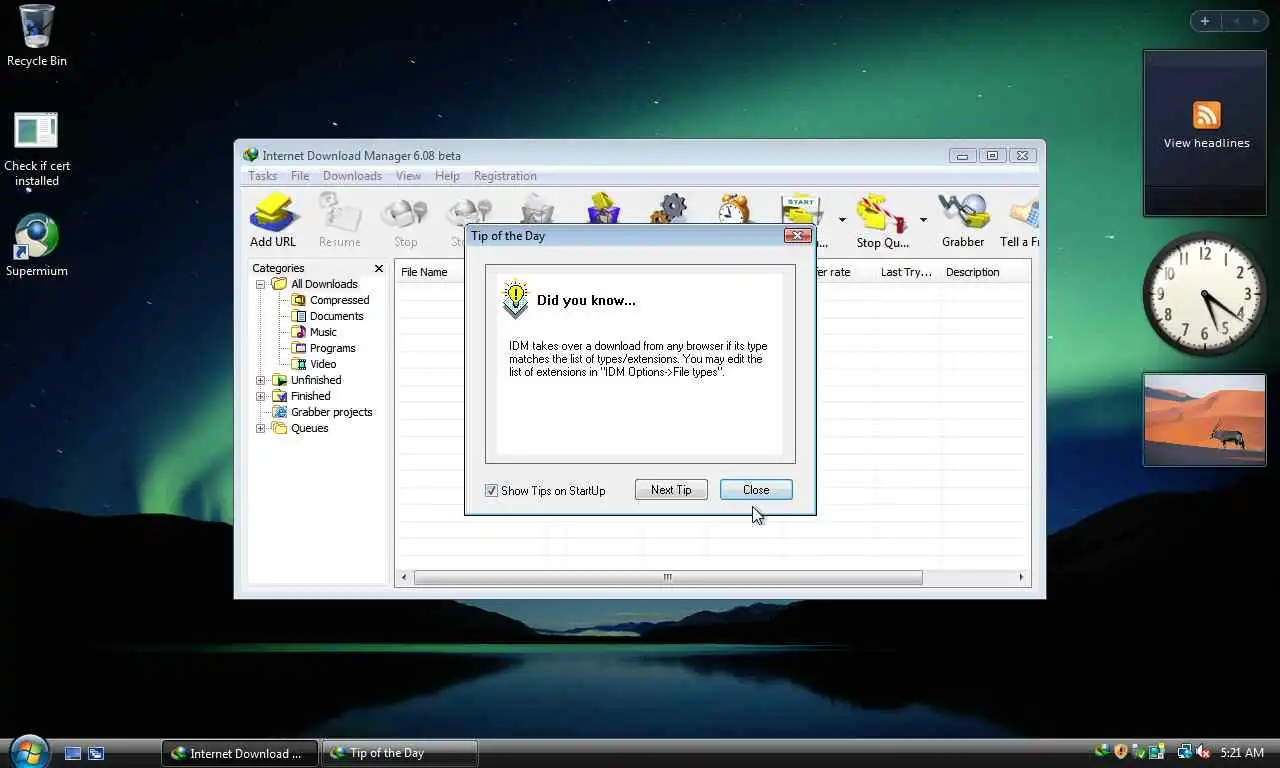Click the RSS View headlines gadget icon
This screenshot has height=768, width=1280.
[x=1206, y=115]
